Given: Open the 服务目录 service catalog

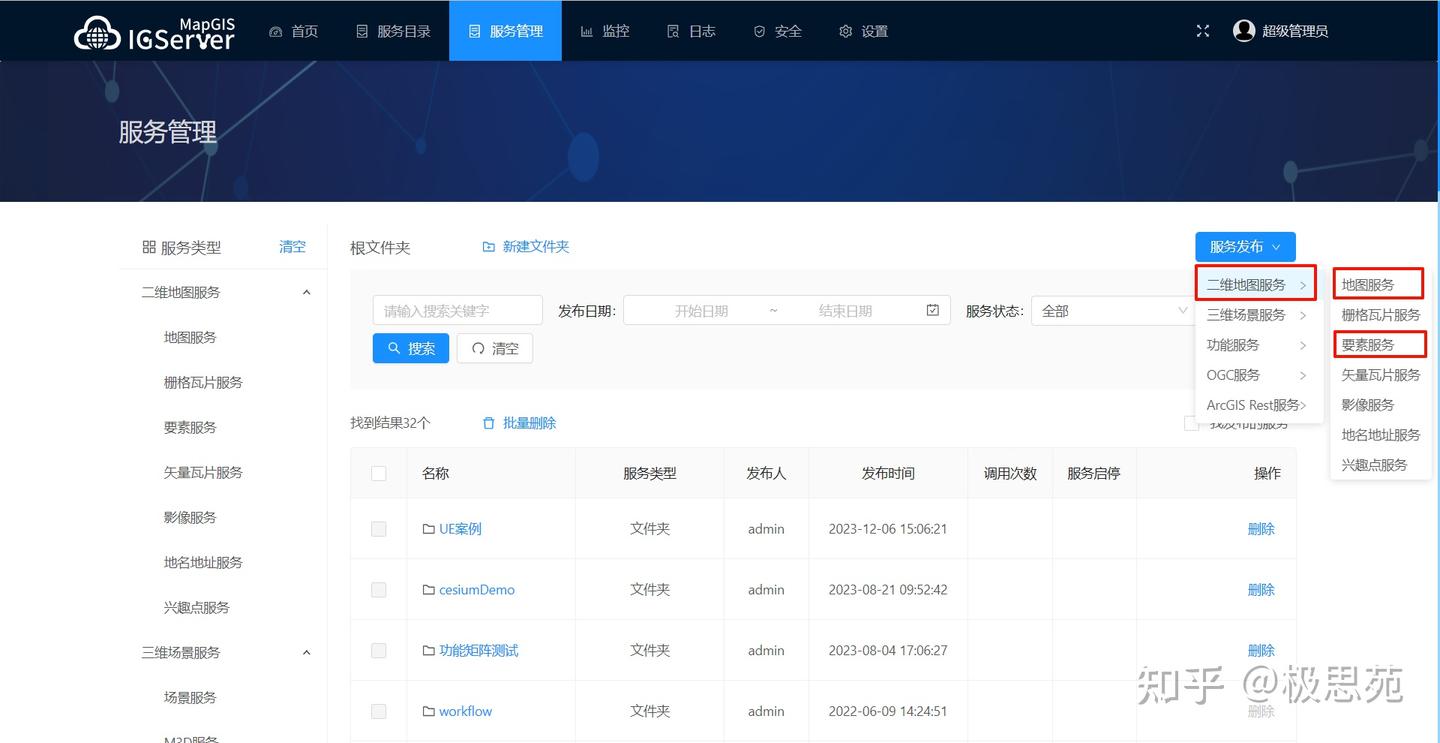Looking at the screenshot, I should pyautogui.click(x=392, y=31).
